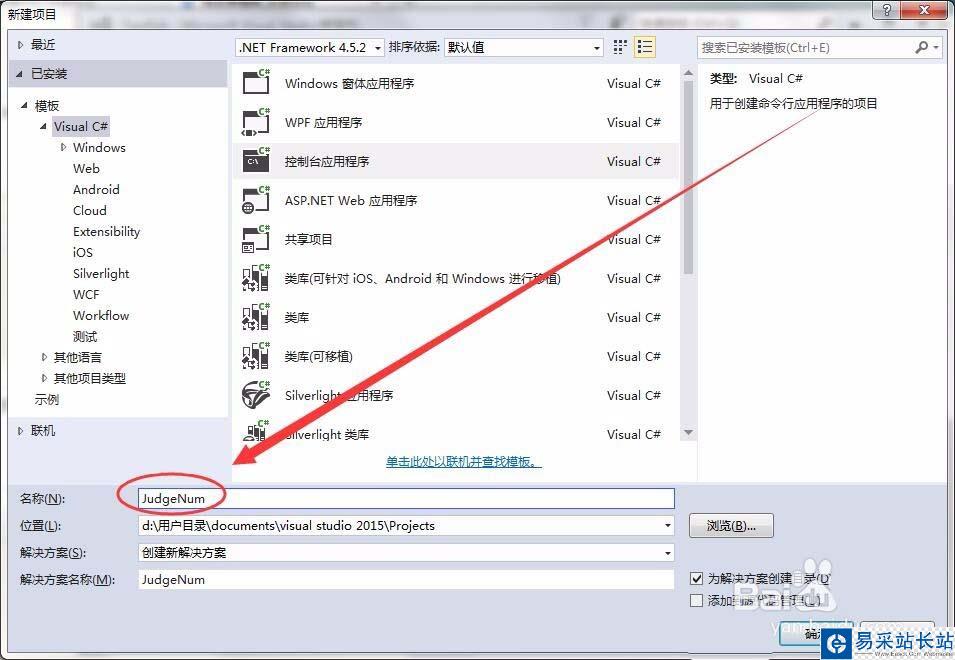Switch to small icons view
This screenshot has width=955, height=660.
620,47
